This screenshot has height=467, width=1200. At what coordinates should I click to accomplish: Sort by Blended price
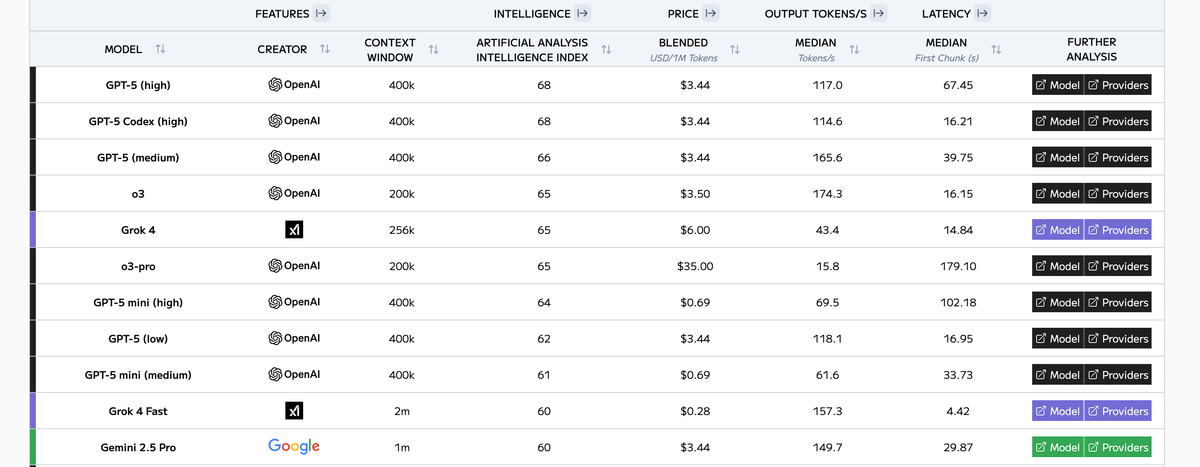click(x=735, y=49)
